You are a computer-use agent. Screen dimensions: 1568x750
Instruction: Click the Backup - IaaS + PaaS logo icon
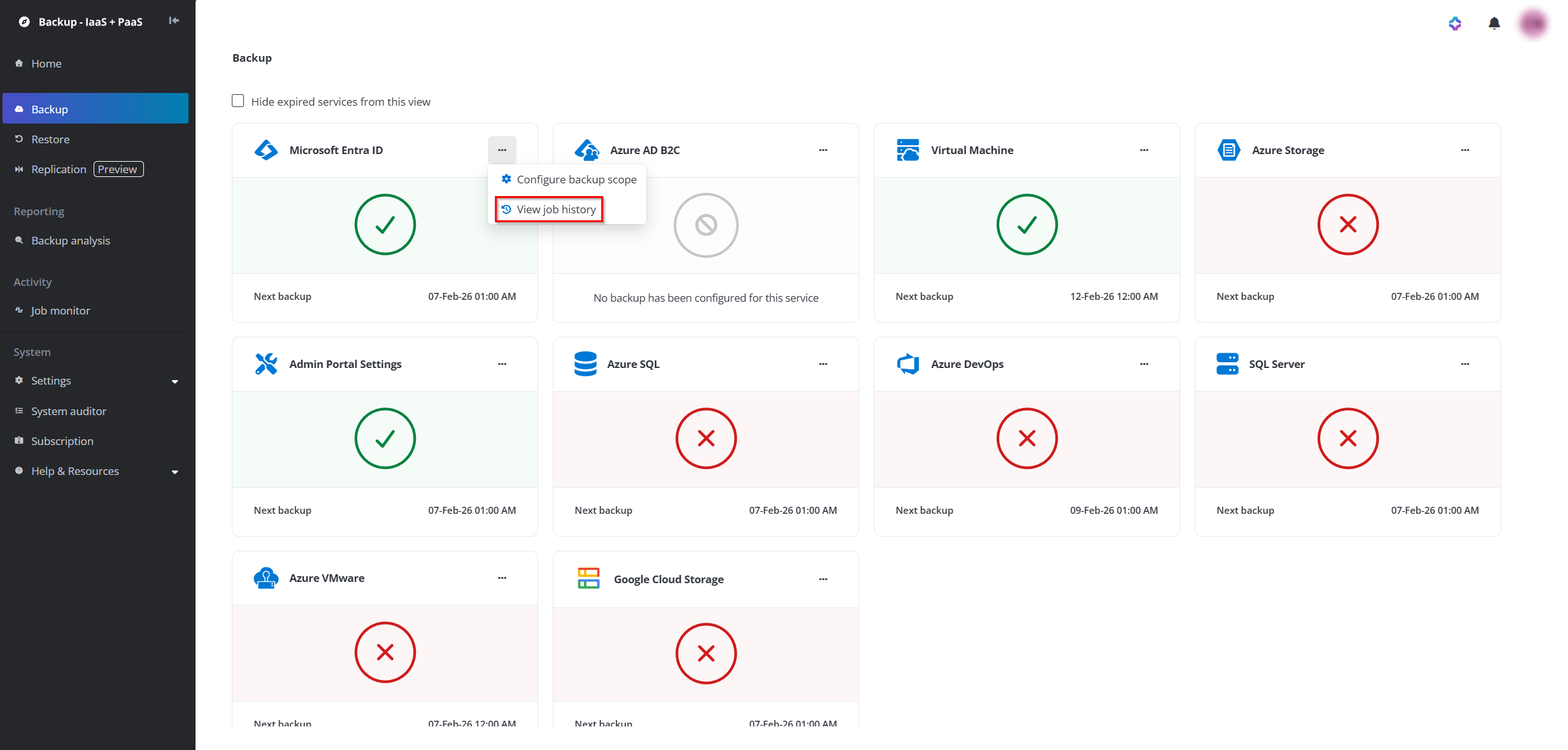[24, 22]
